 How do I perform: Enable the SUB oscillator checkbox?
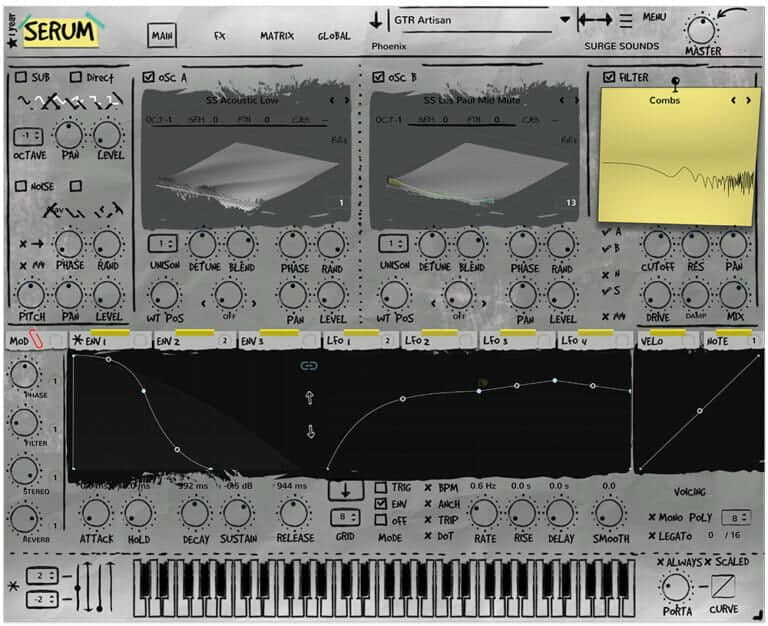point(21,77)
